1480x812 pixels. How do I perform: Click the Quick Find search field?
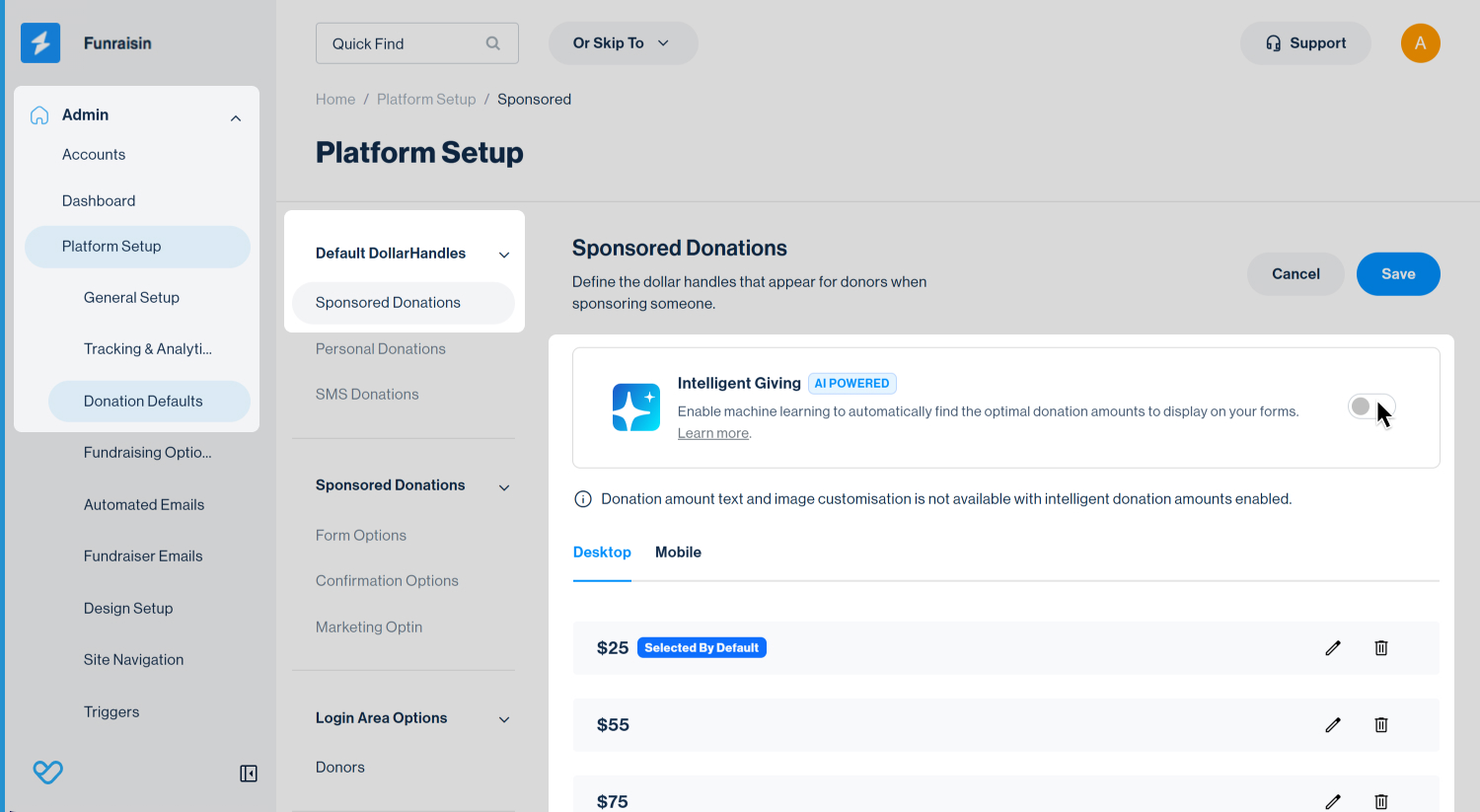pos(405,43)
